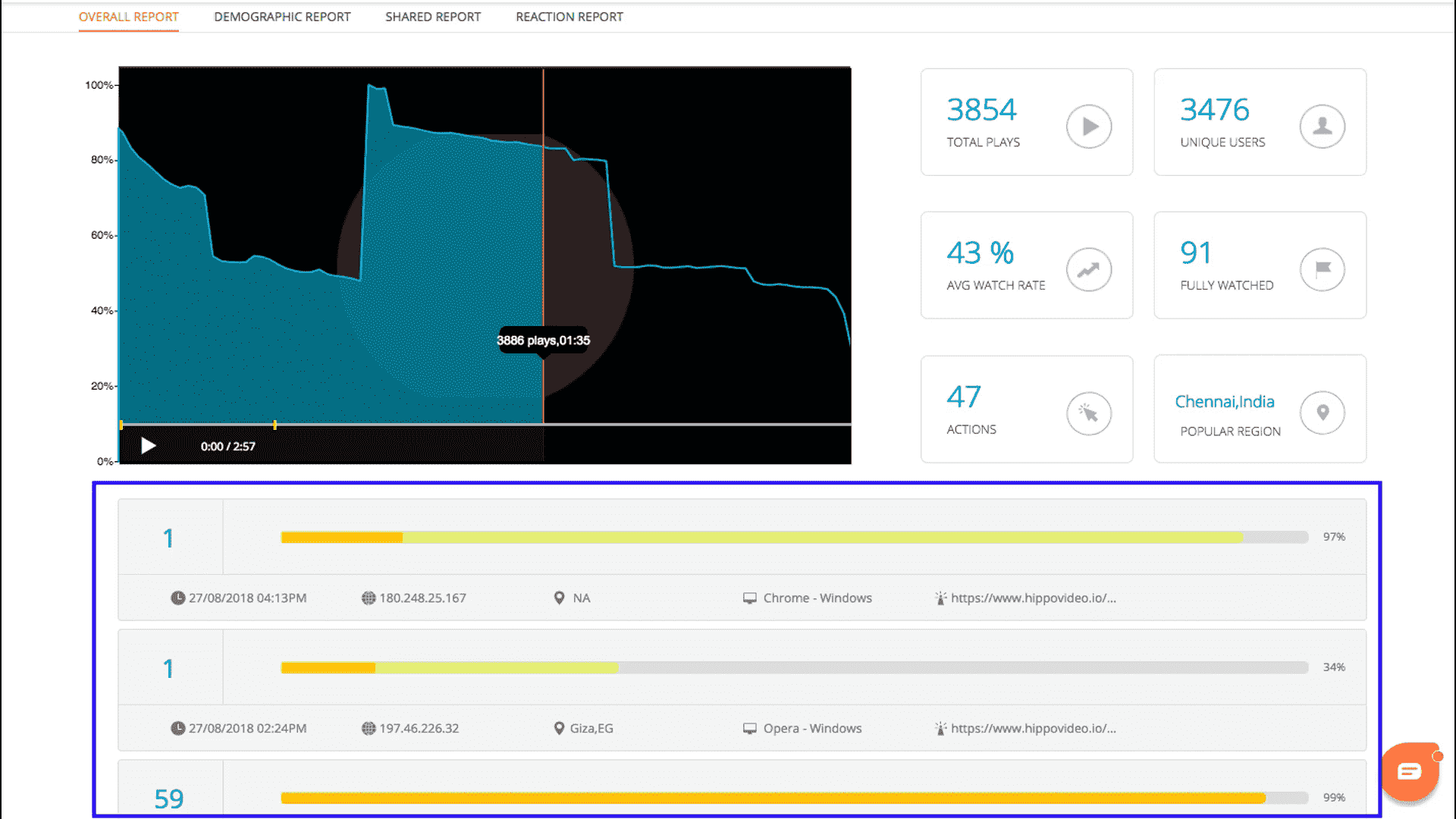This screenshot has width=1456, height=819.
Task: Click the cursor icon next to 47 Actions
Action: [1089, 413]
